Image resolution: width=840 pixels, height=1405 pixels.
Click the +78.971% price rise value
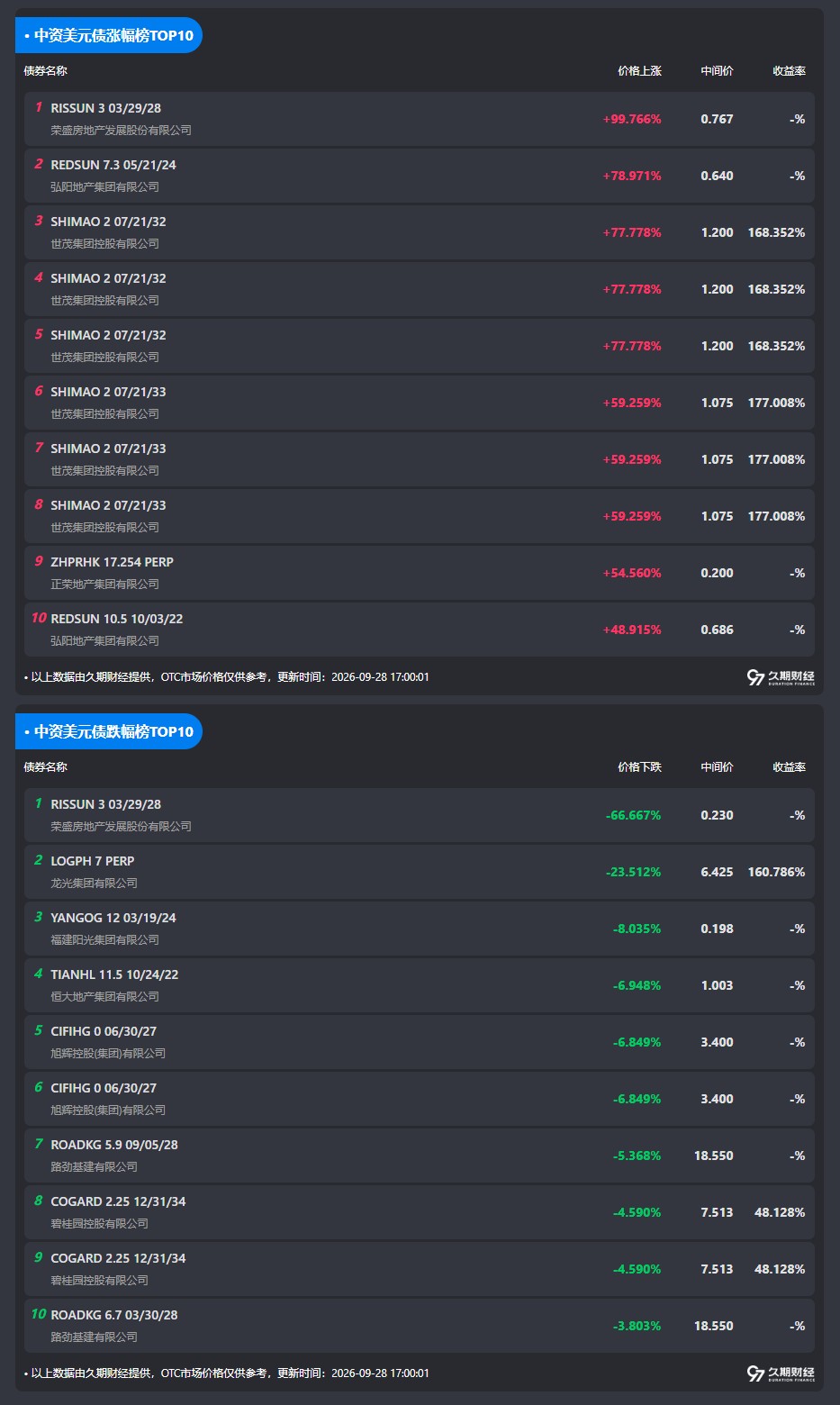tap(632, 176)
